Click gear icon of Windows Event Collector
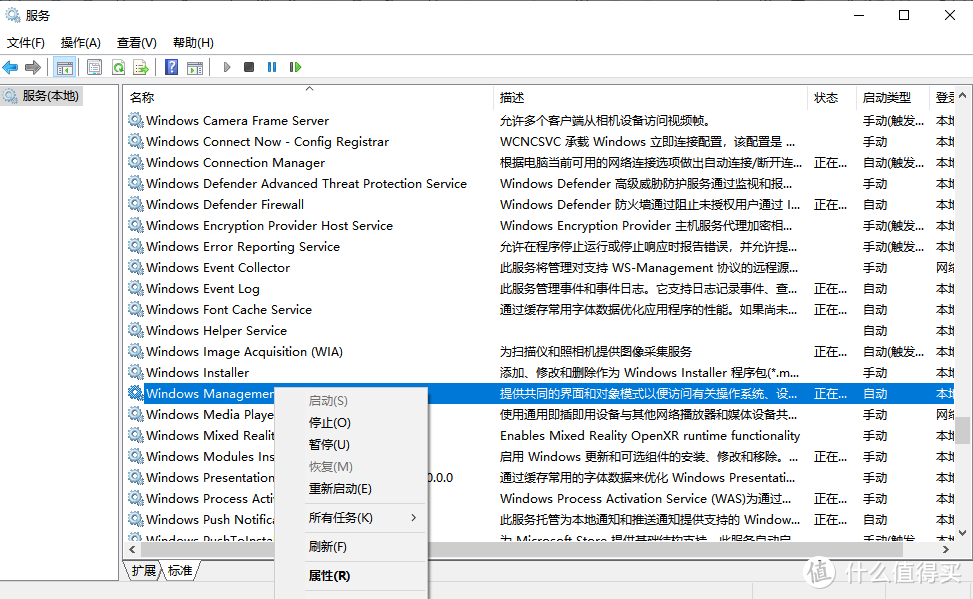 click(x=136, y=267)
